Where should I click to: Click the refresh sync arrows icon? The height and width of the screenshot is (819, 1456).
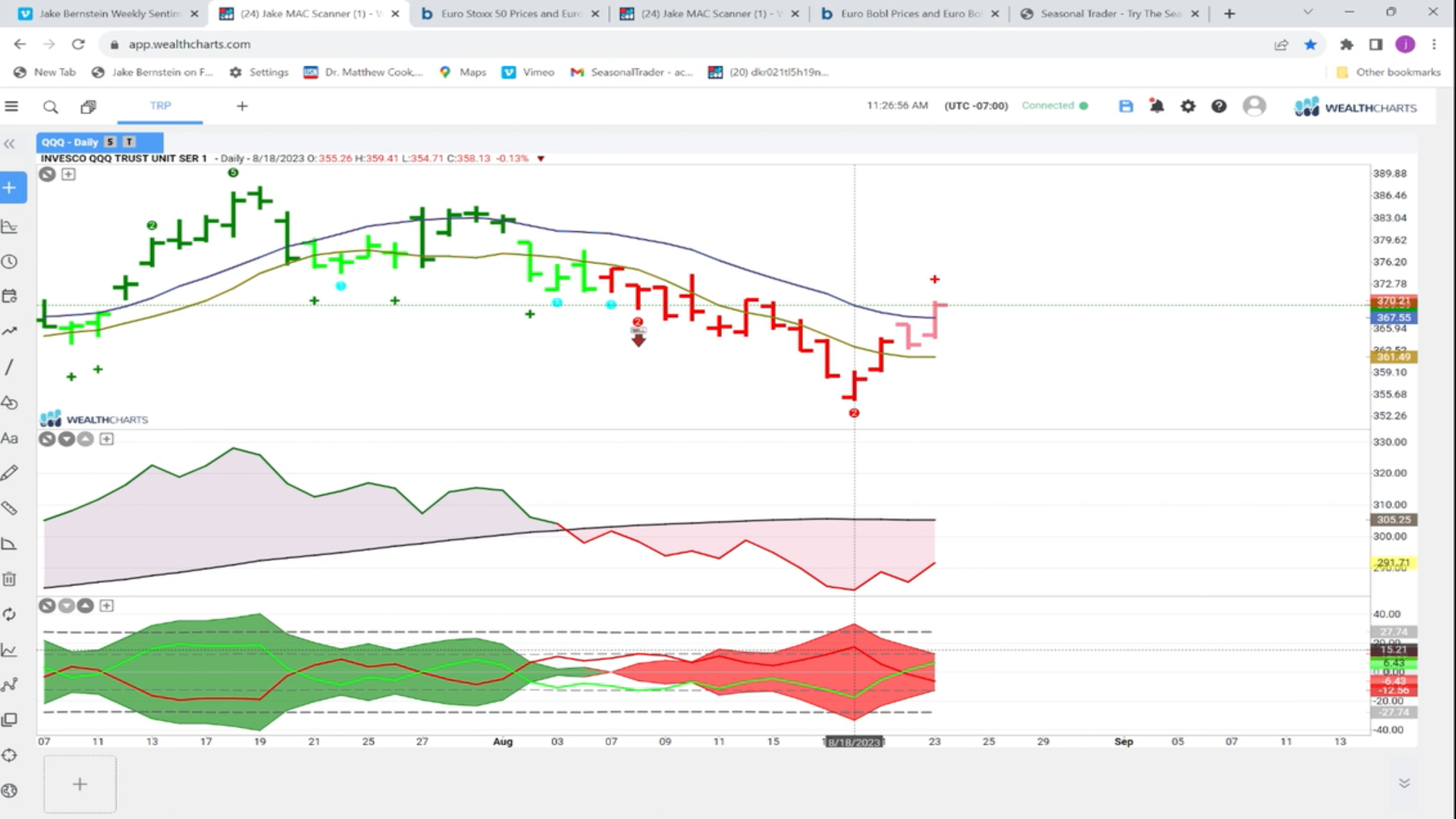pos(9,614)
